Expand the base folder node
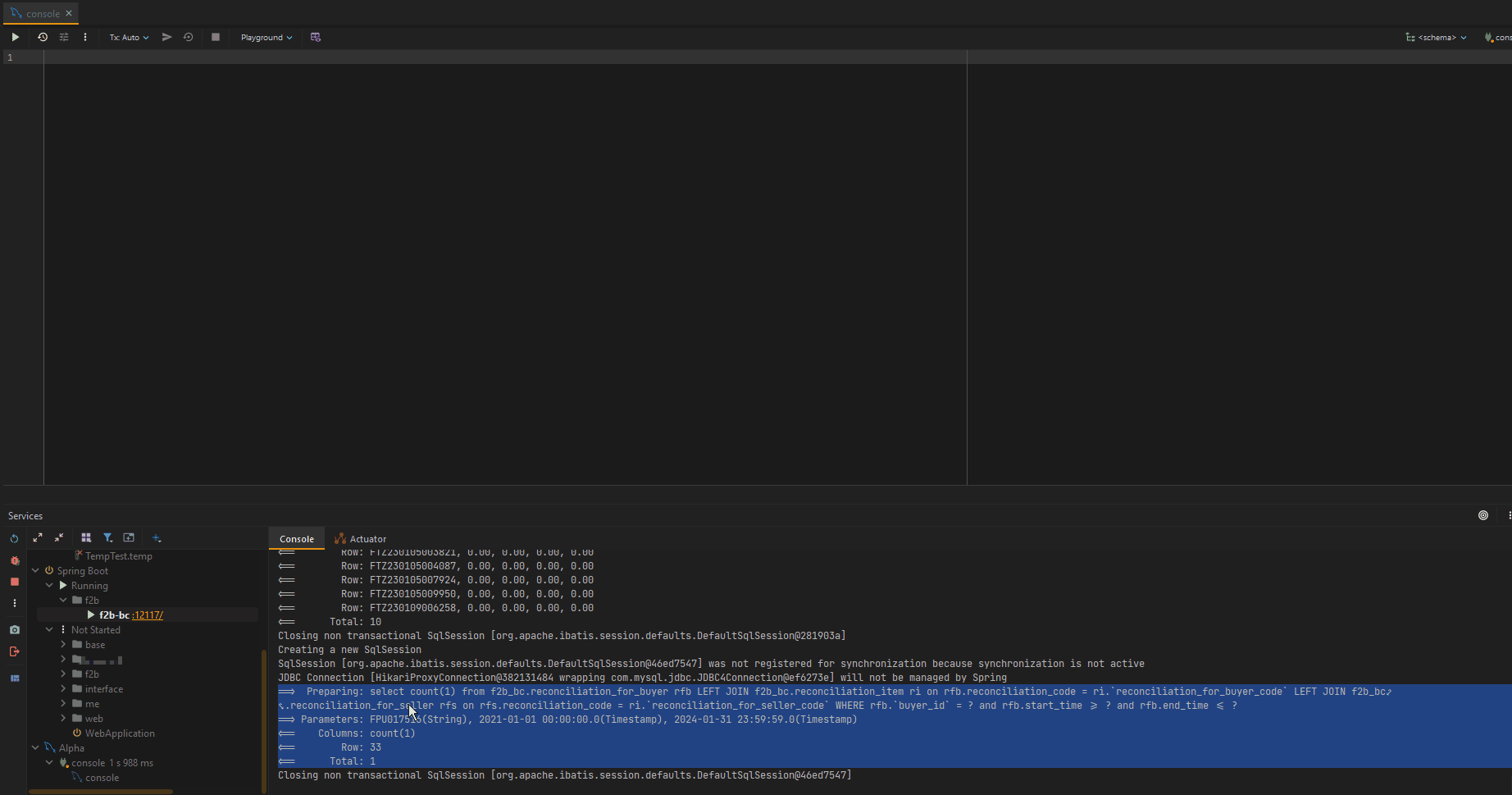This screenshot has height=795, width=1512. (x=63, y=644)
